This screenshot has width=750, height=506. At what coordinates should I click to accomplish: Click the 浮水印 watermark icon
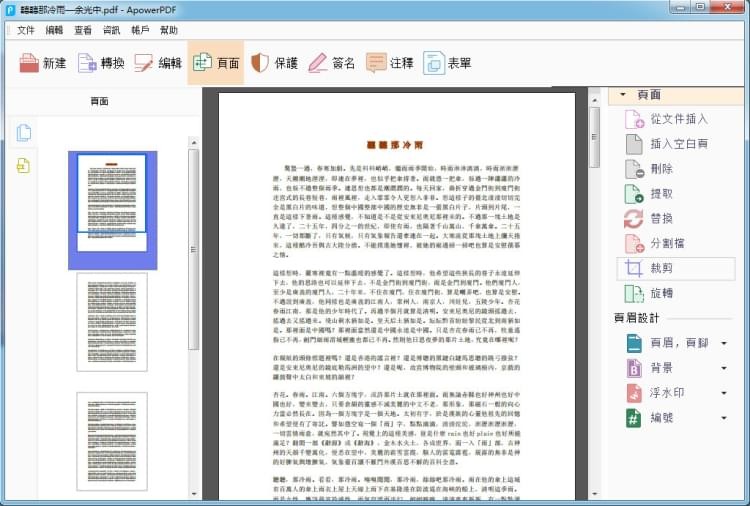point(634,393)
